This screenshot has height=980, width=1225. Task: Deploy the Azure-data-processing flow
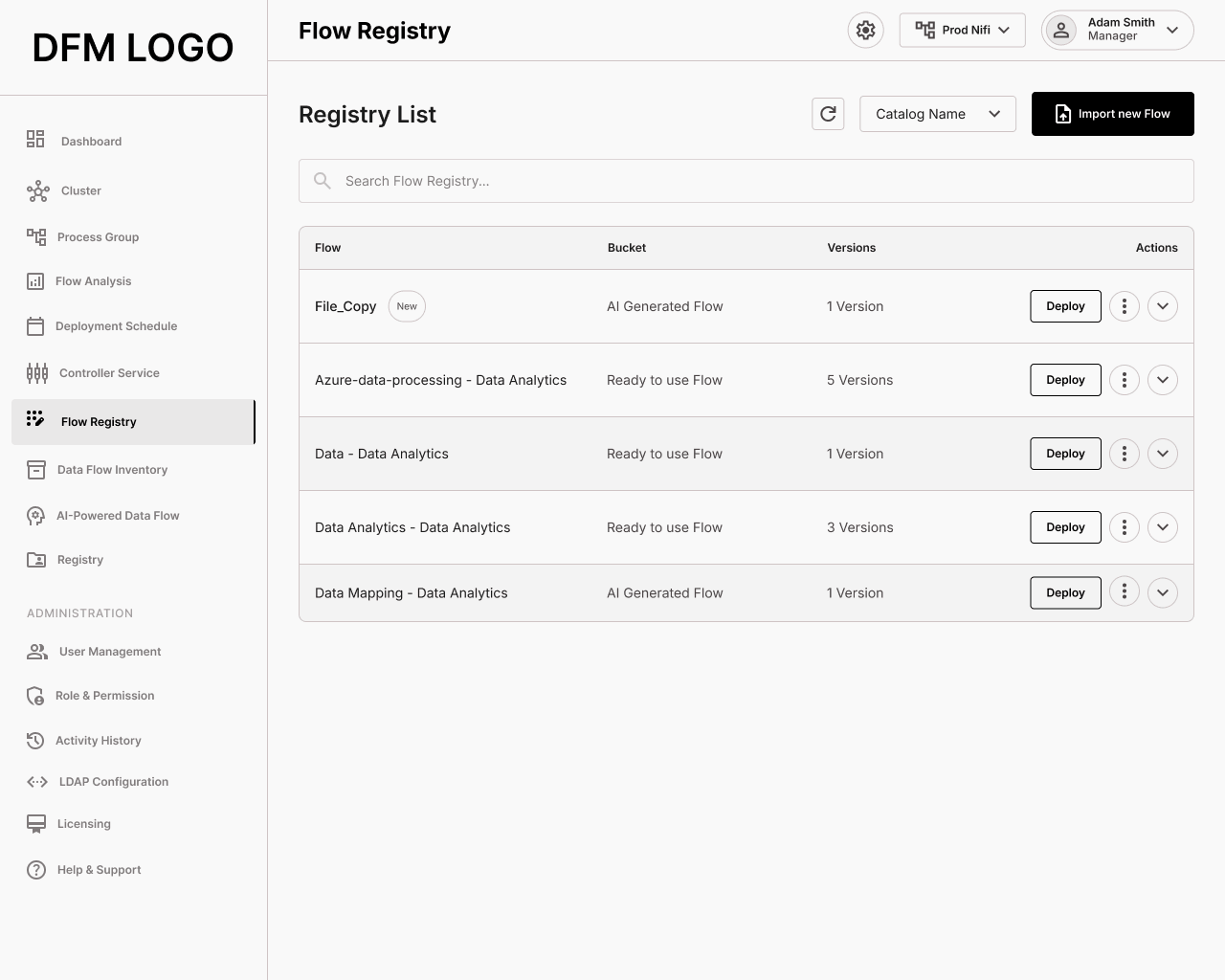(x=1065, y=380)
